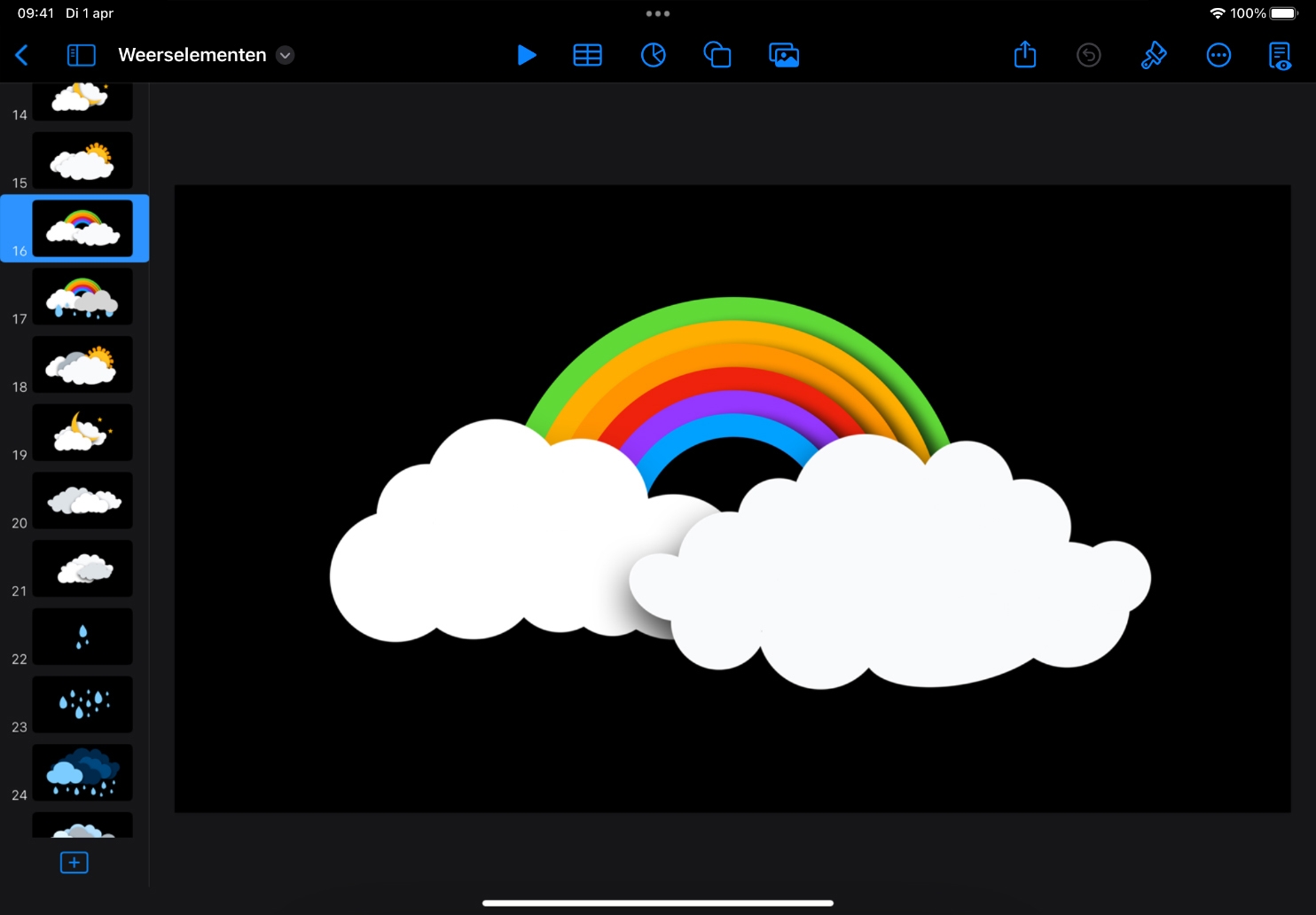1316x915 pixels.
Task: Open the shapes insertion menu
Action: [x=717, y=55]
